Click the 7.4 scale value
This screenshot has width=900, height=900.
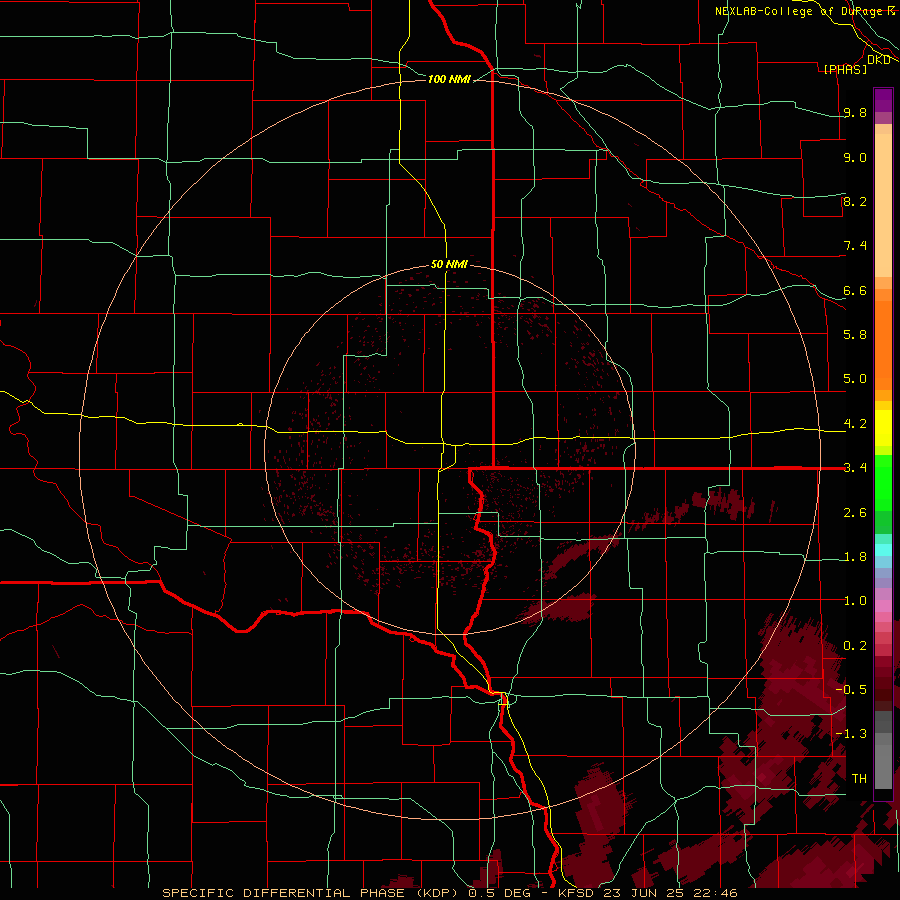pos(855,246)
